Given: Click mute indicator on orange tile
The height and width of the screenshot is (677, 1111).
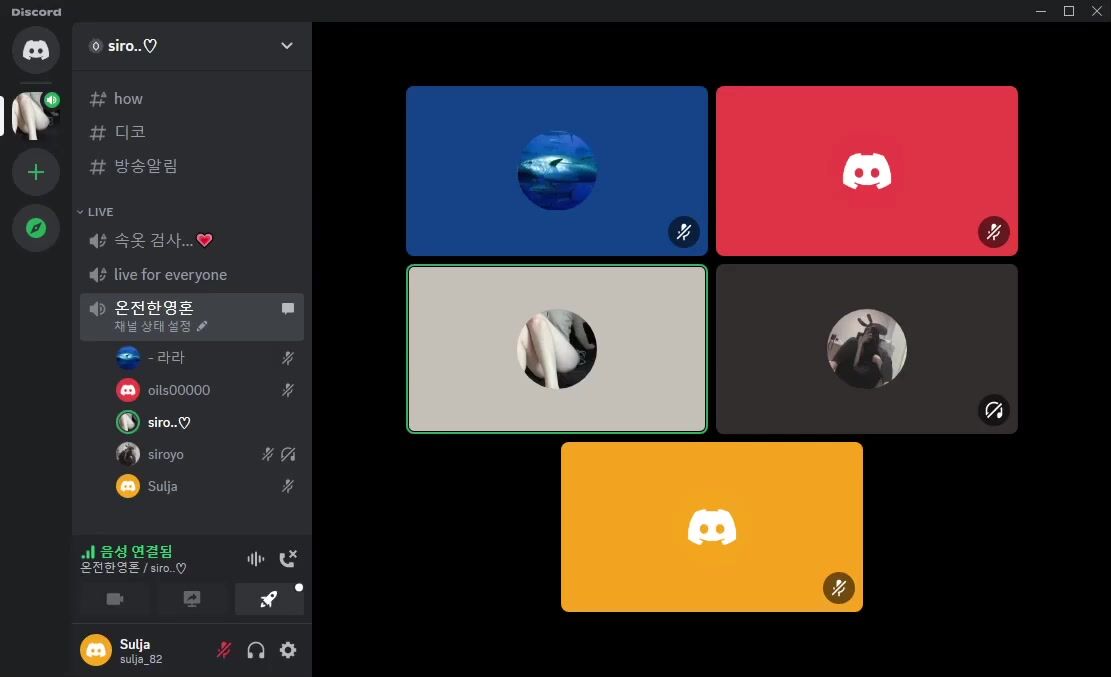Looking at the screenshot, I should point(839,588).
